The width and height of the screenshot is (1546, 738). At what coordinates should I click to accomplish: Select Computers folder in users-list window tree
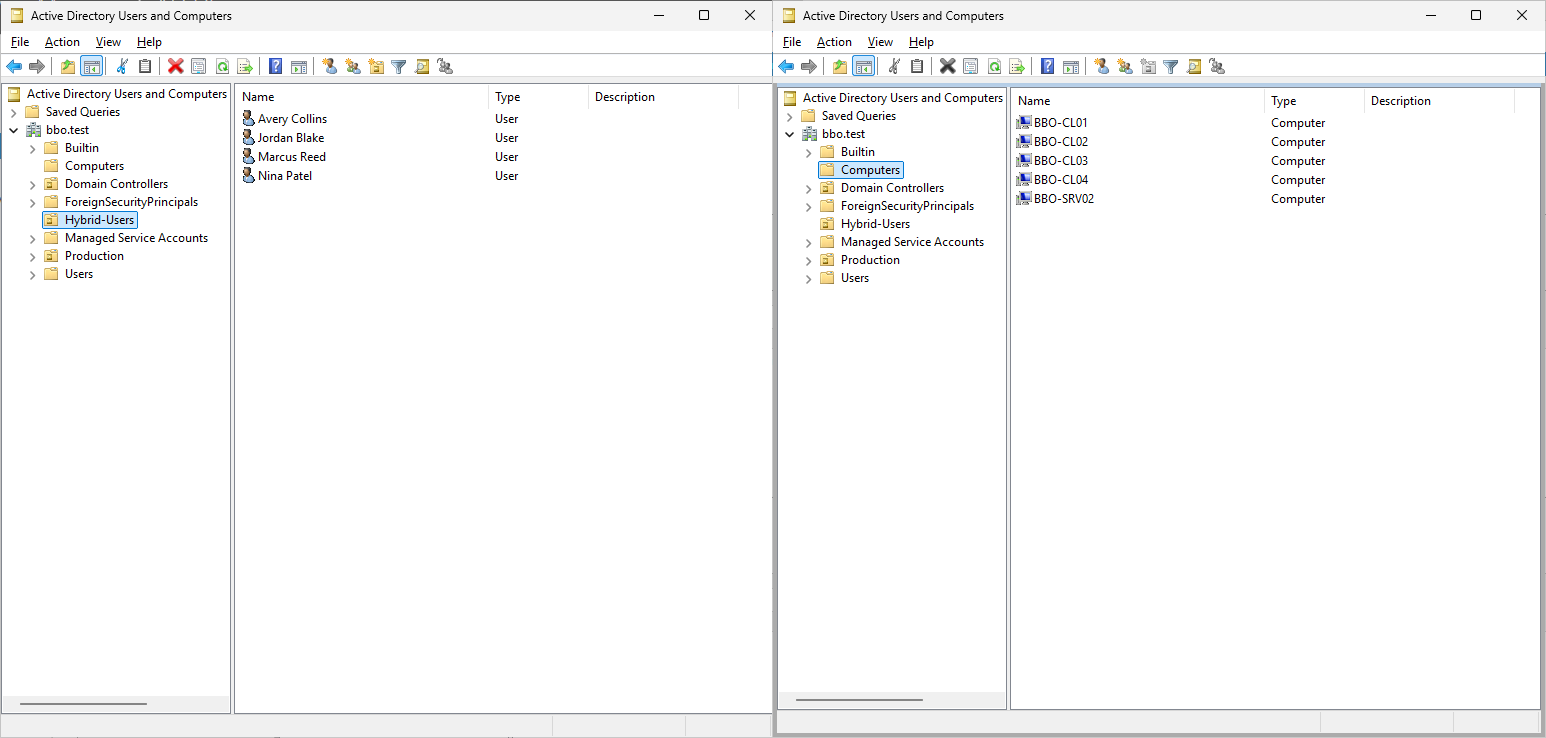94,166
